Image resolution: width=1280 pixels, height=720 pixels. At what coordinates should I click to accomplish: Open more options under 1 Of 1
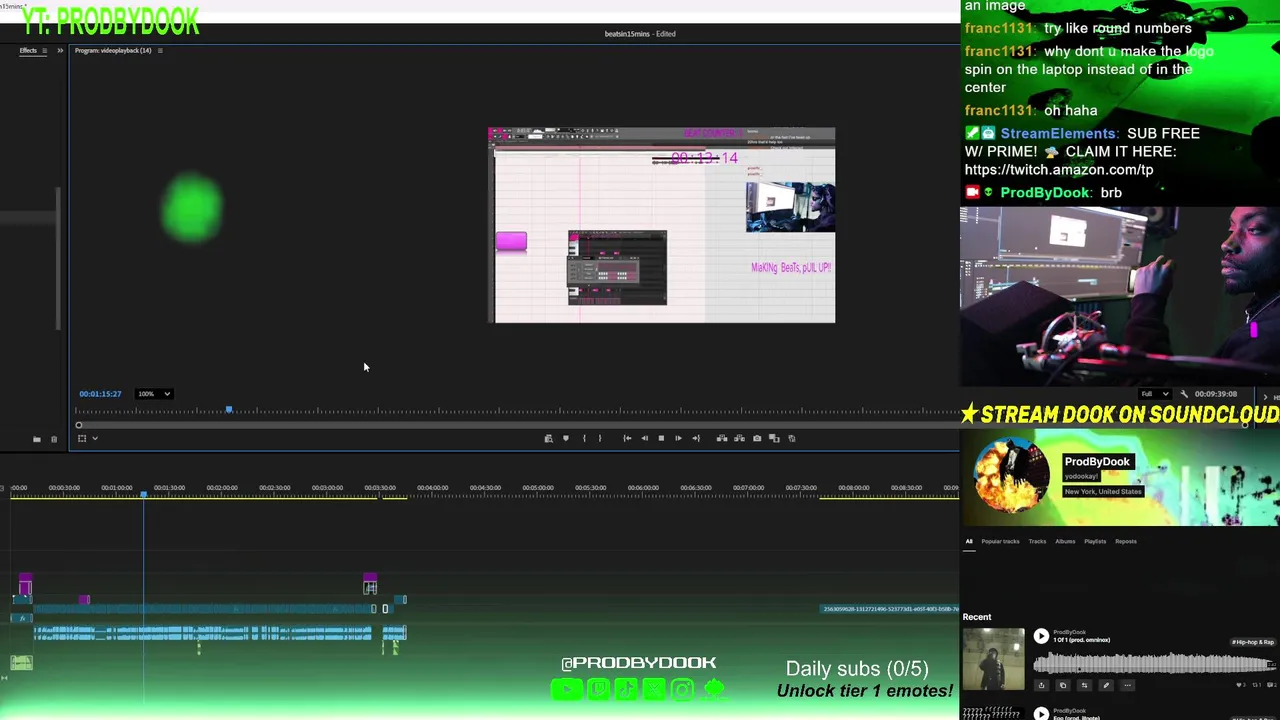(1127, 685)
